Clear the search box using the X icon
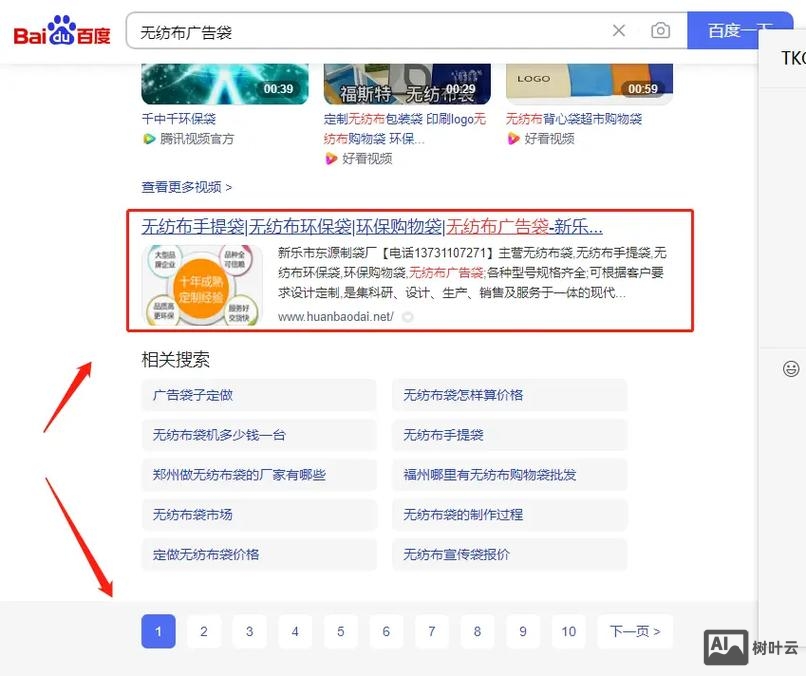The width and height of the screenshot is (806, 676). pyautogui.click(x=619, y=30)
